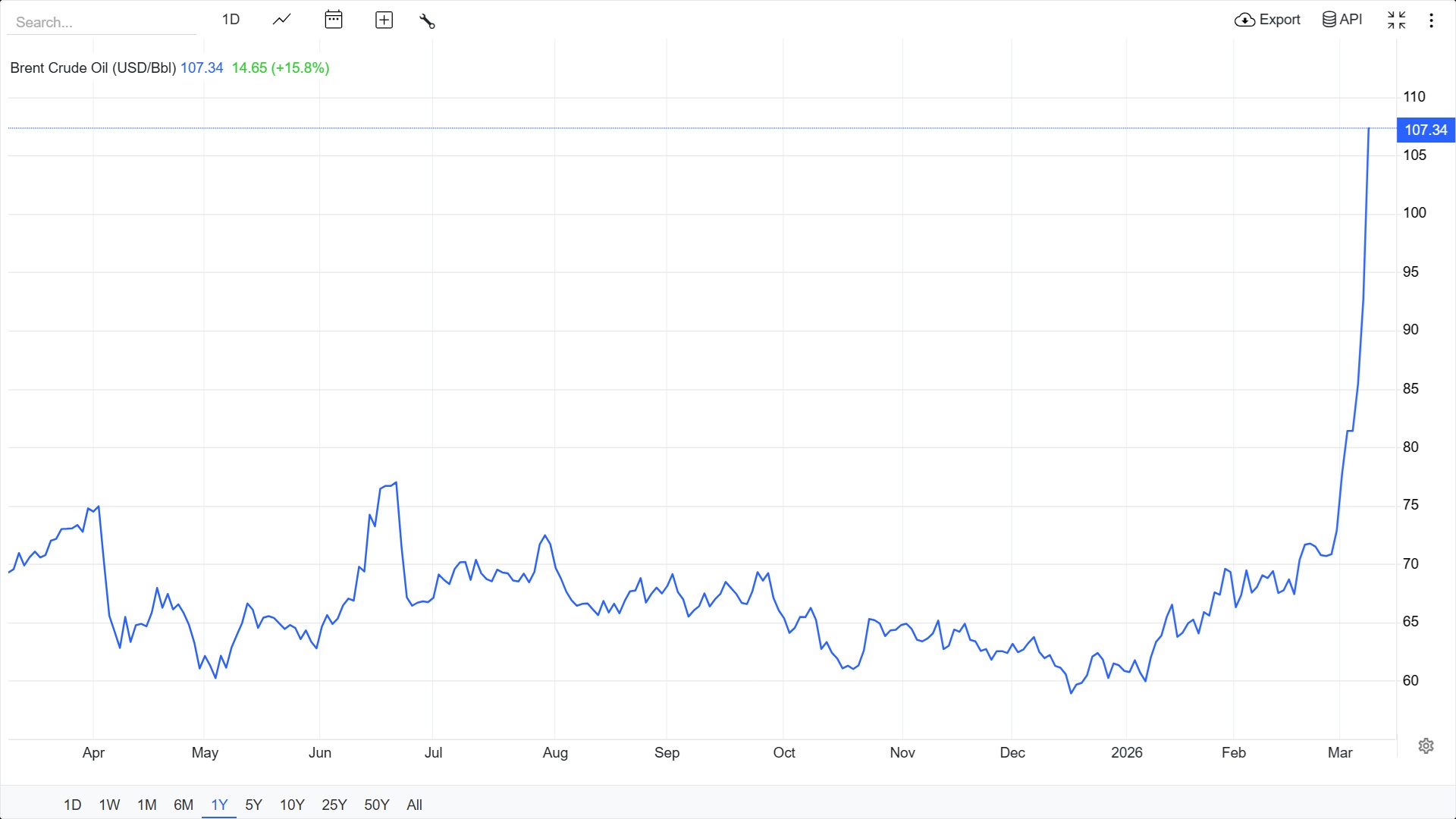Select the 5Y time range
Viewport: 1456px width, 819px height.
pos(253,805)
